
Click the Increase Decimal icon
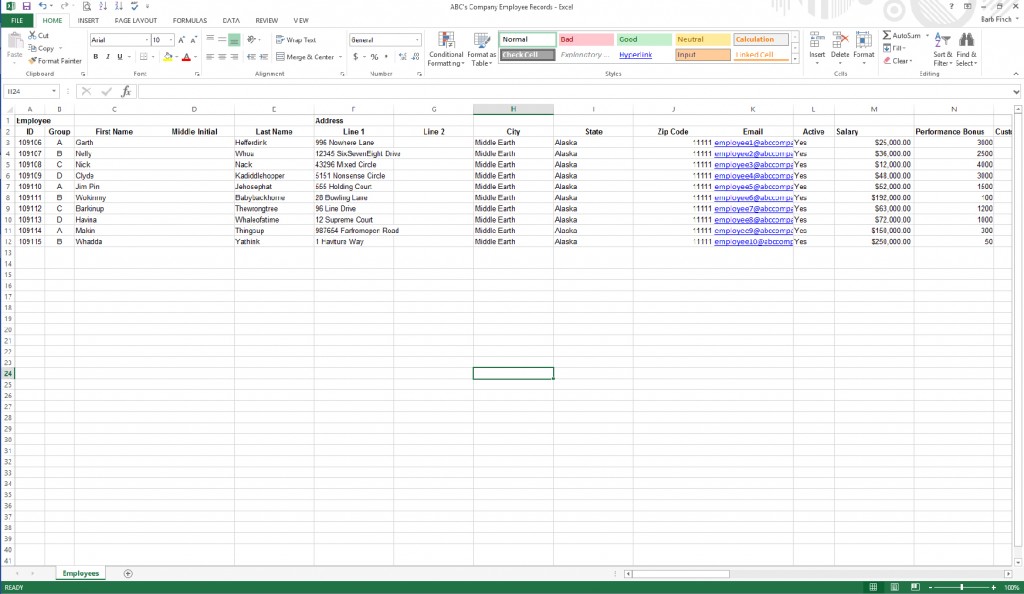(402, 57)
